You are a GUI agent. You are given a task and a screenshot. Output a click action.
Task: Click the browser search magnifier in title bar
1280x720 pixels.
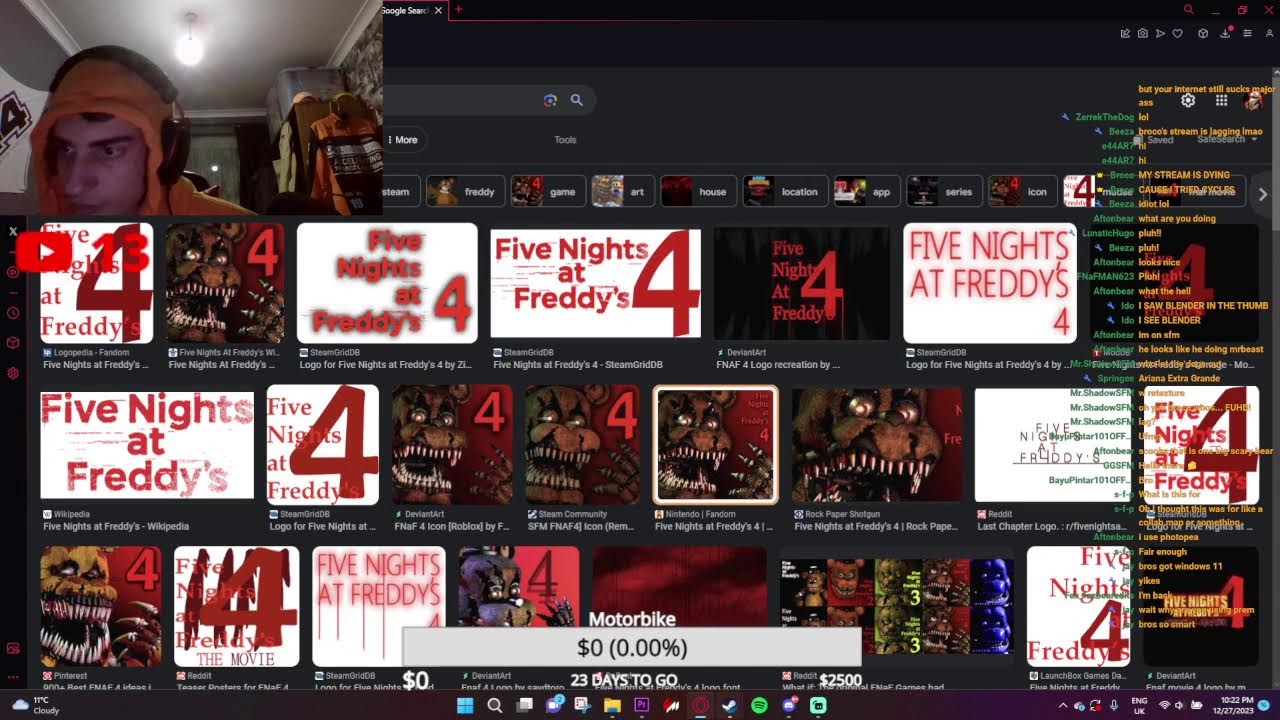tap(1188, 10)
